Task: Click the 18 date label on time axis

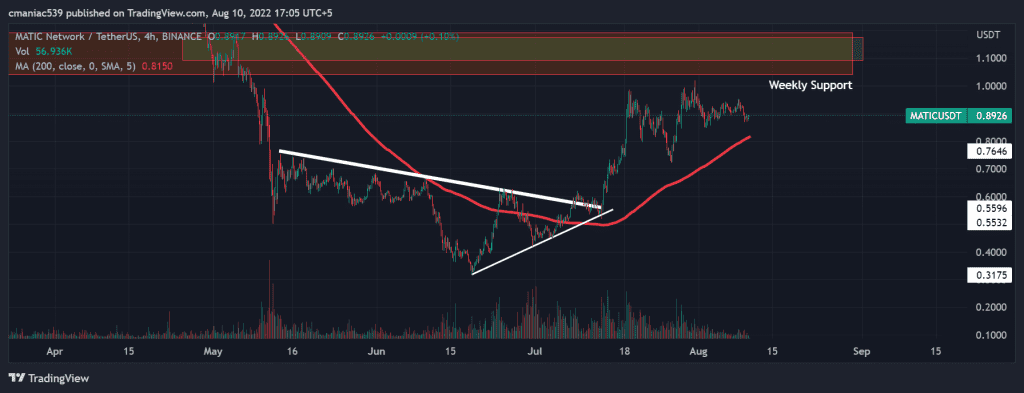Action: click(x=625, y=351)
